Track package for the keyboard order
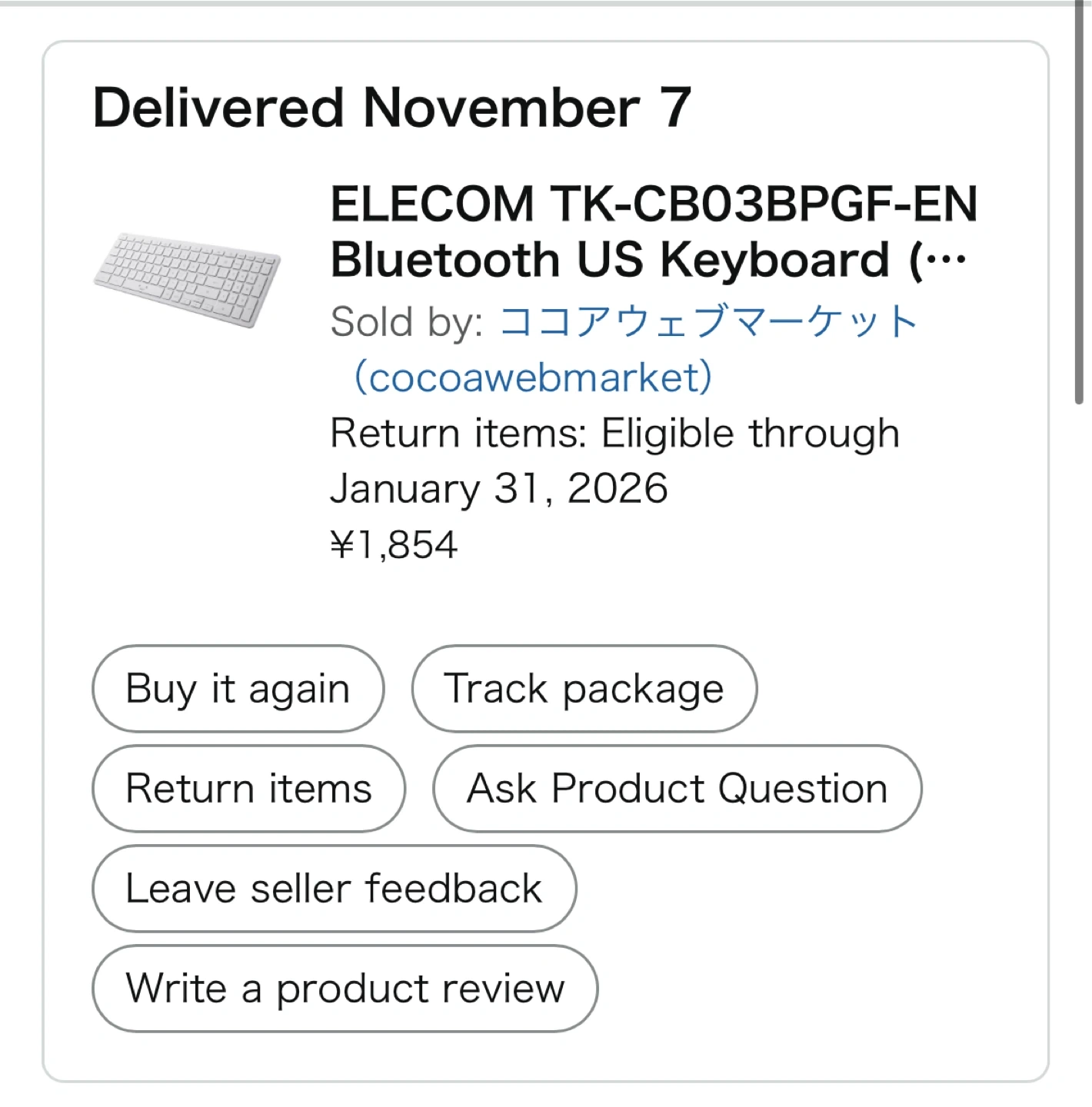1092x1107 pixels. 584,689
